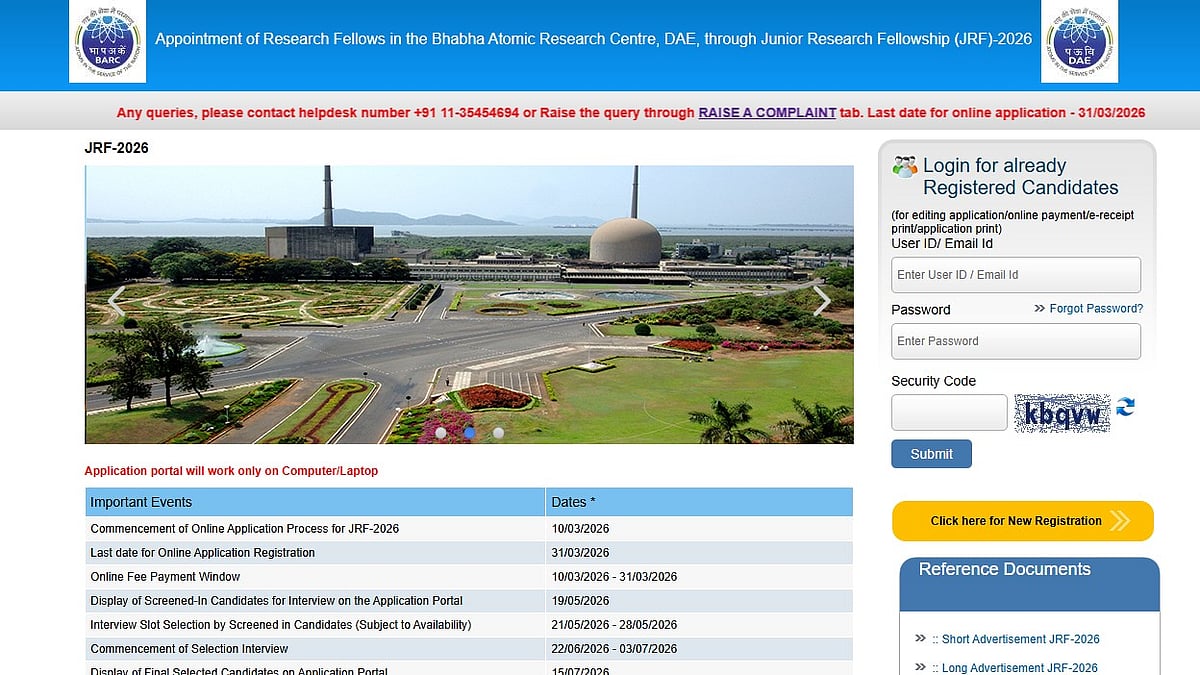Click the BARC logo emblem

pyautogui.click(x=106, y=41)
